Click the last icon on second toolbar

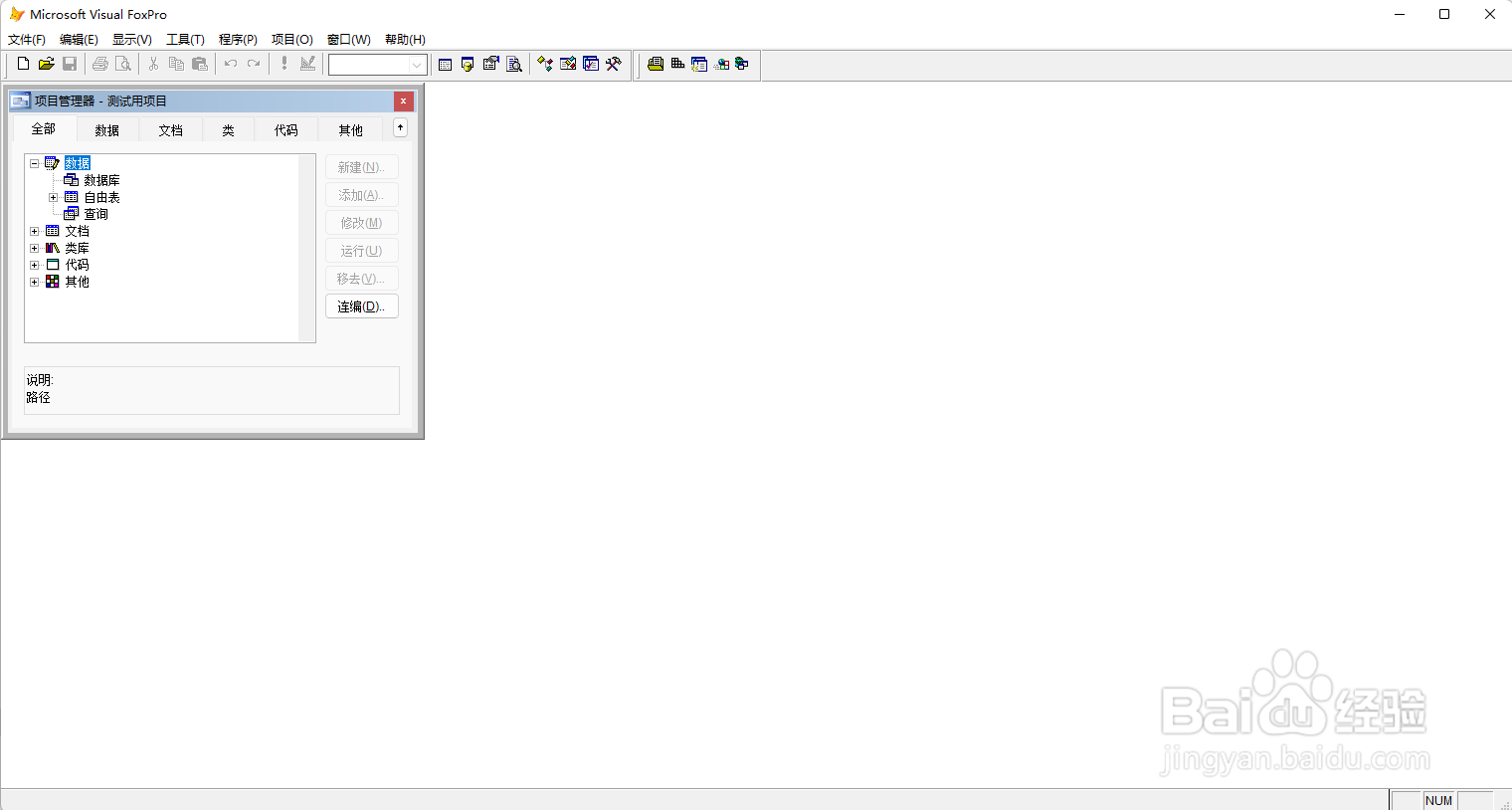(742, 64)
